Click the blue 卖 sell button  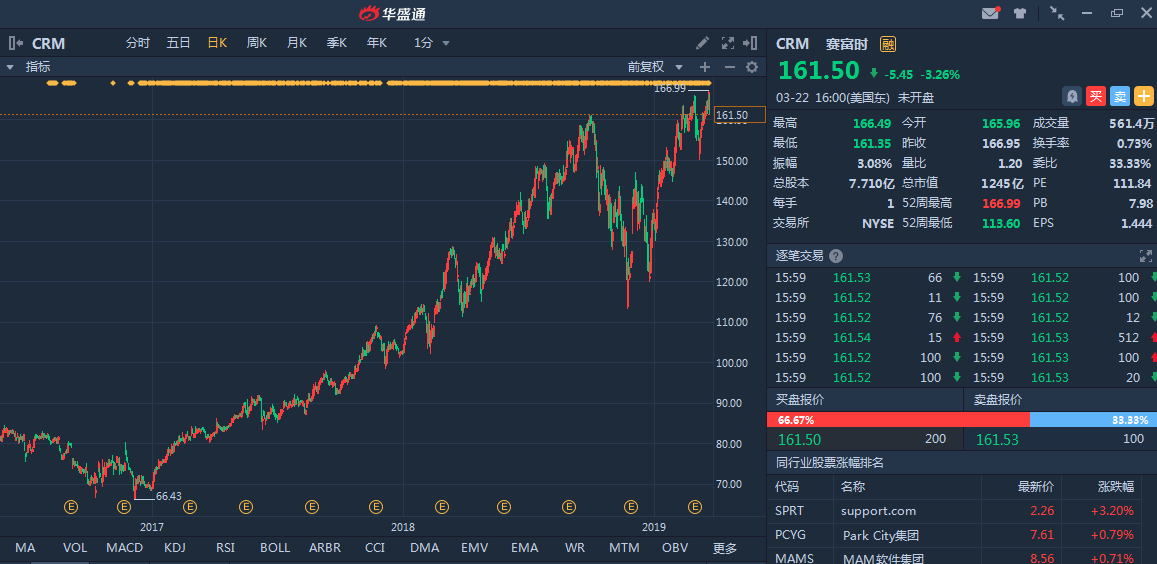tap(1120, 96)
